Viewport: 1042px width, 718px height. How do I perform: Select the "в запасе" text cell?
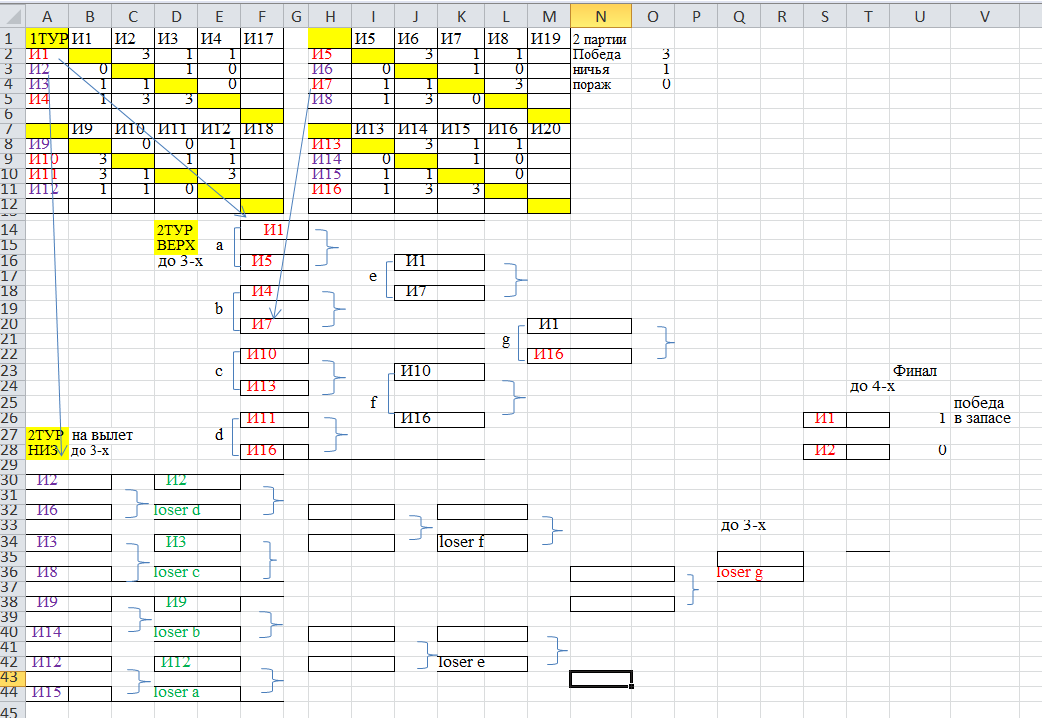click(982, 418)
